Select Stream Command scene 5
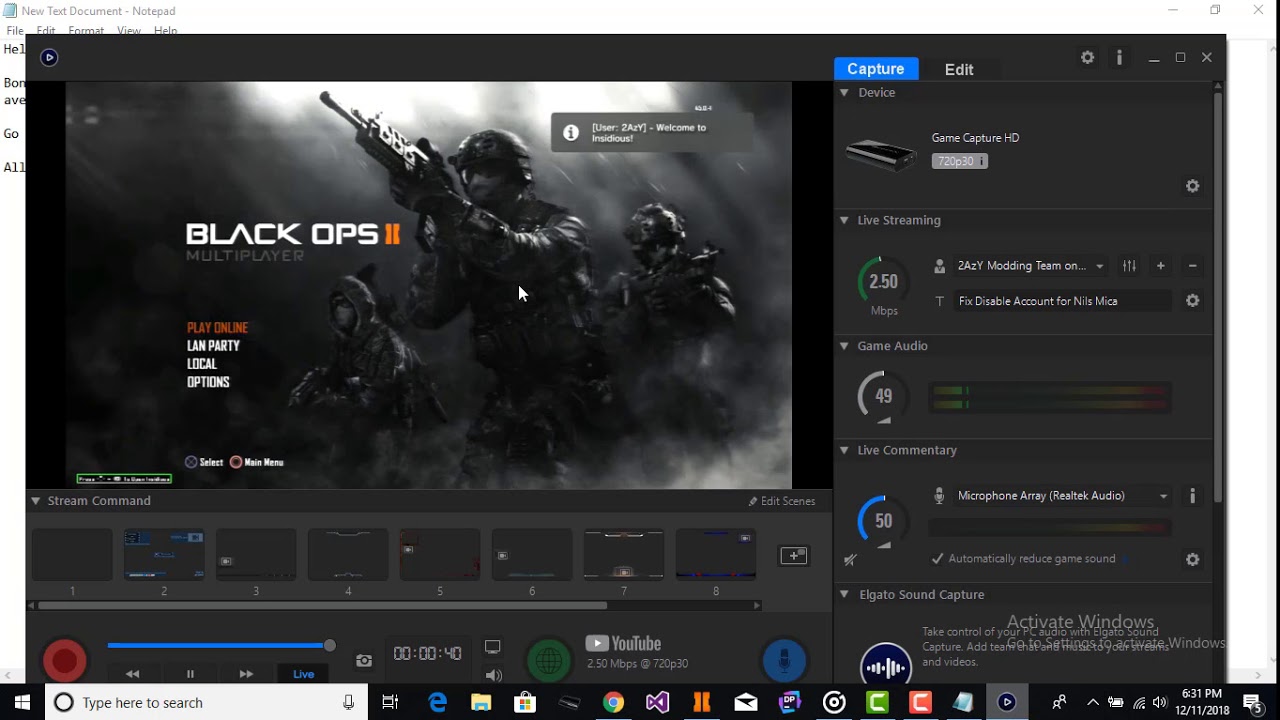 (x=440, y=555)
